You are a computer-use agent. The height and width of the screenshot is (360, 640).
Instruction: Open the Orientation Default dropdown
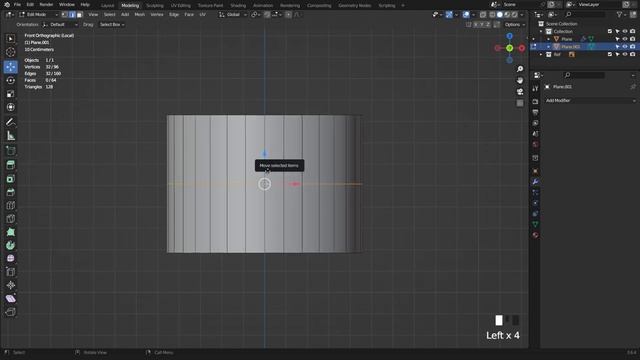pyautogui.click(x=60, y=24)
